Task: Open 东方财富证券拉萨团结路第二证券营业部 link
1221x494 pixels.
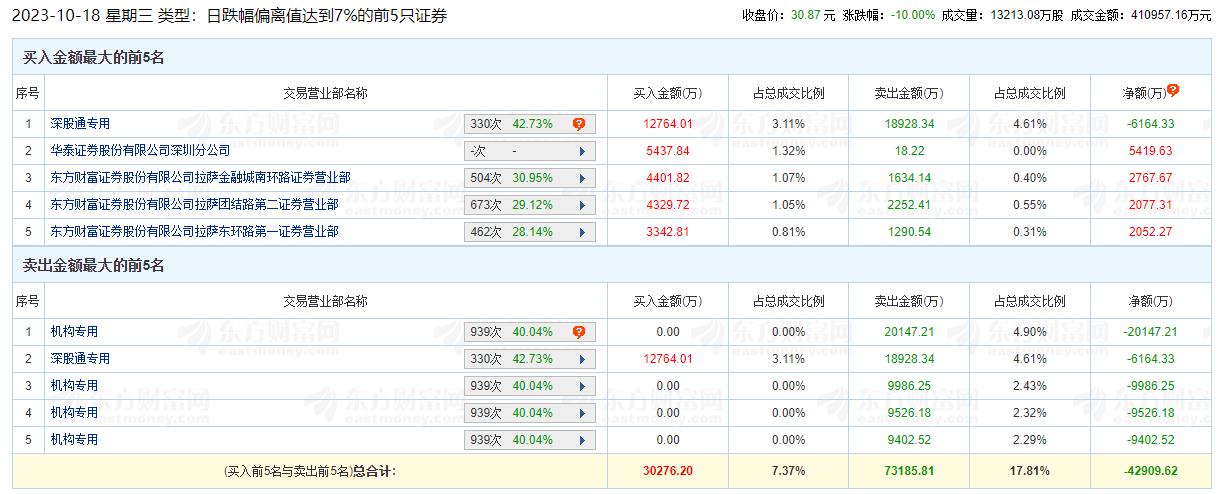Action: click(194, 205)
